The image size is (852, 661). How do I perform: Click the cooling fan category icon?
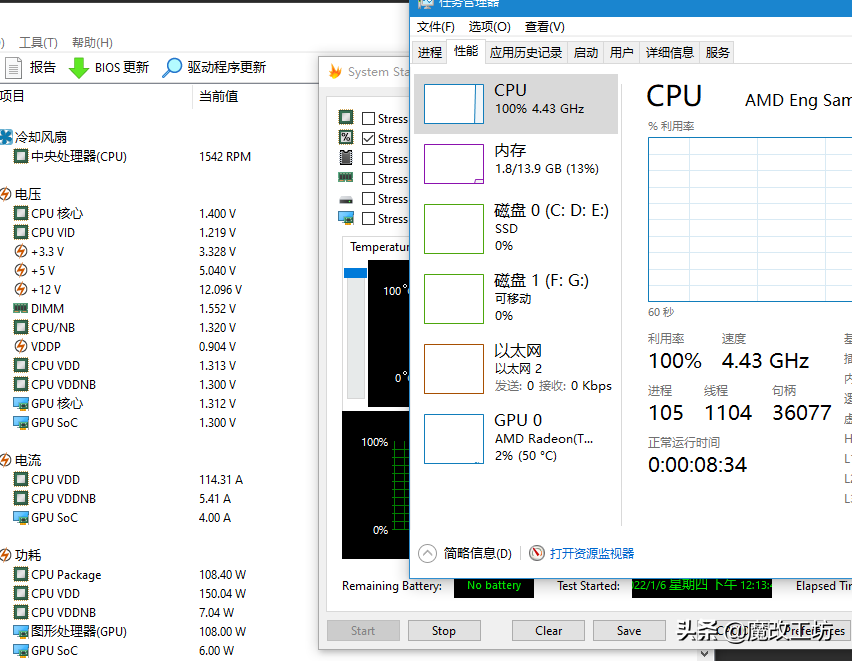pyautogui.click(x=6, y=137)
